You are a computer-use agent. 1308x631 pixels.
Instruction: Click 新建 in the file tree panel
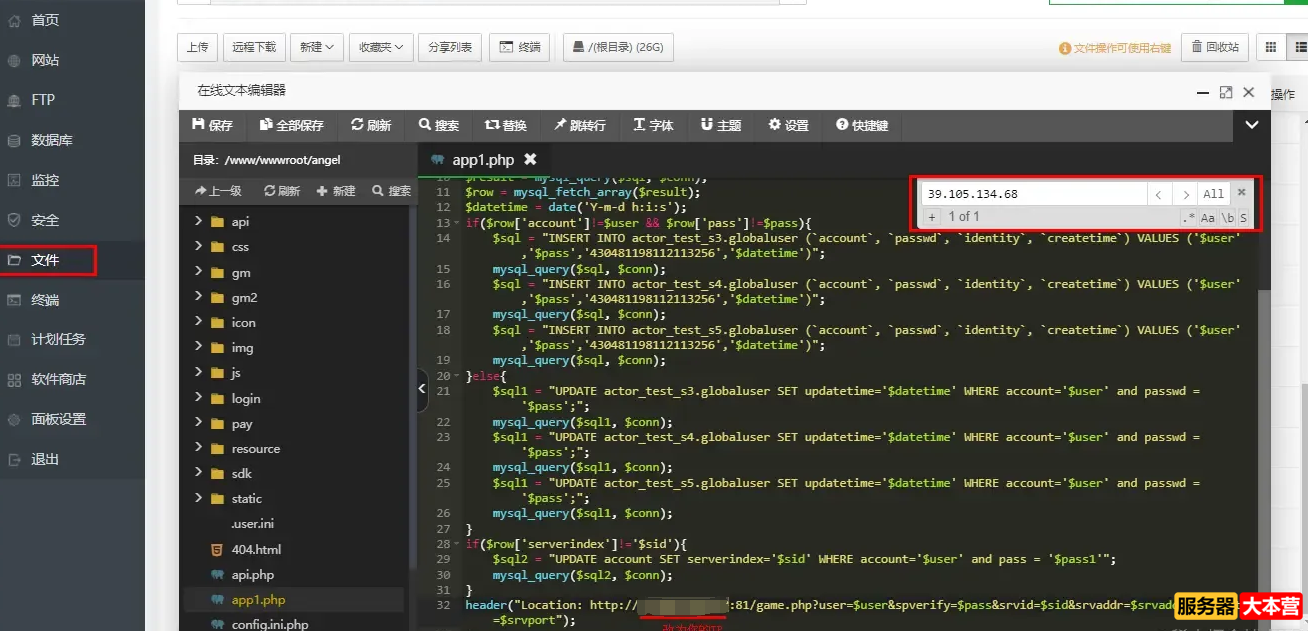click(x=336, y=191)
